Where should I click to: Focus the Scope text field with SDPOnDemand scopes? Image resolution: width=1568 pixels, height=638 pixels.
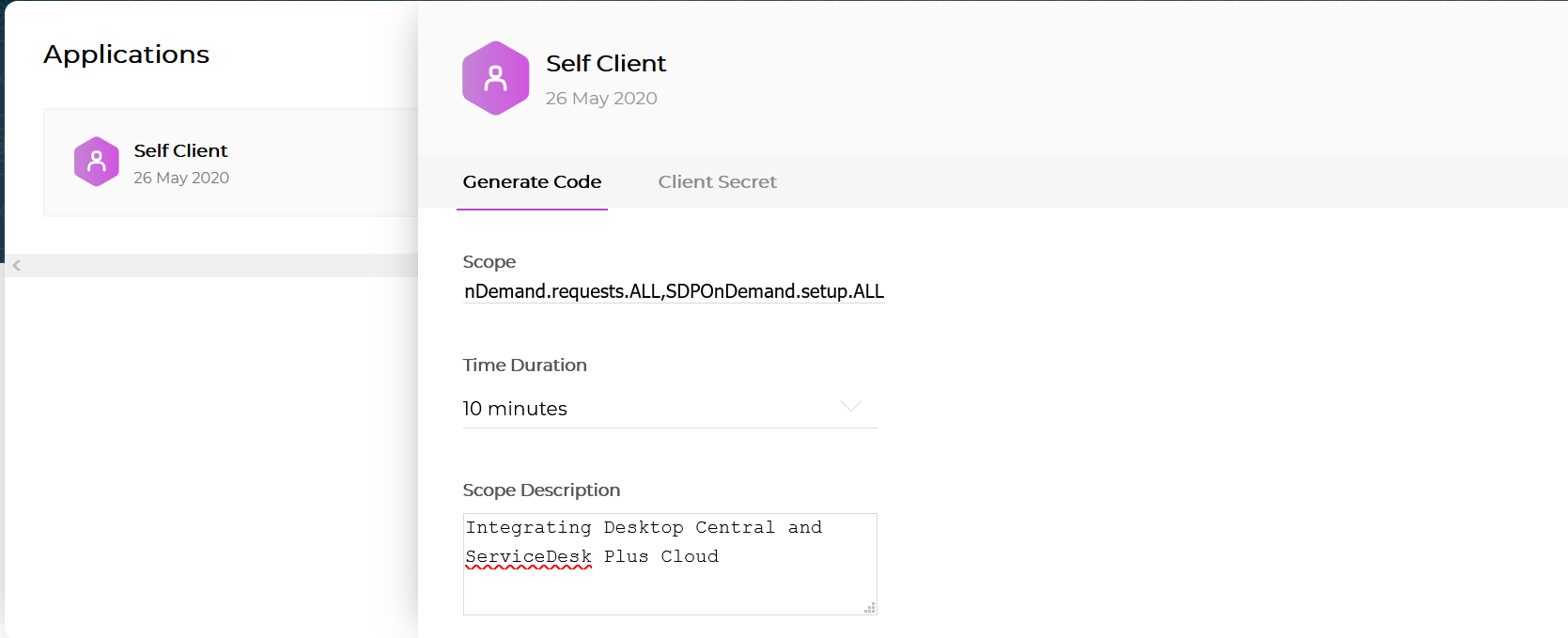tap(675, 291)
